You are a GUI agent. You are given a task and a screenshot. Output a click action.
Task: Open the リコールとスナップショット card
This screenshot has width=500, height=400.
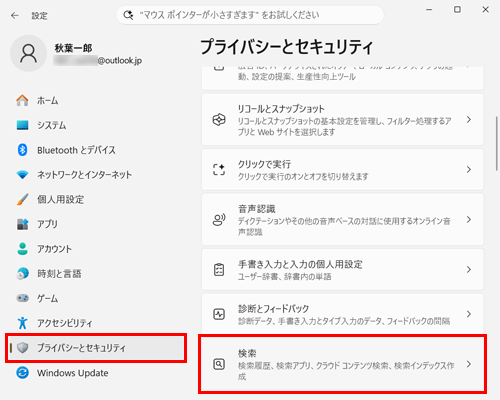pos(343,119)
